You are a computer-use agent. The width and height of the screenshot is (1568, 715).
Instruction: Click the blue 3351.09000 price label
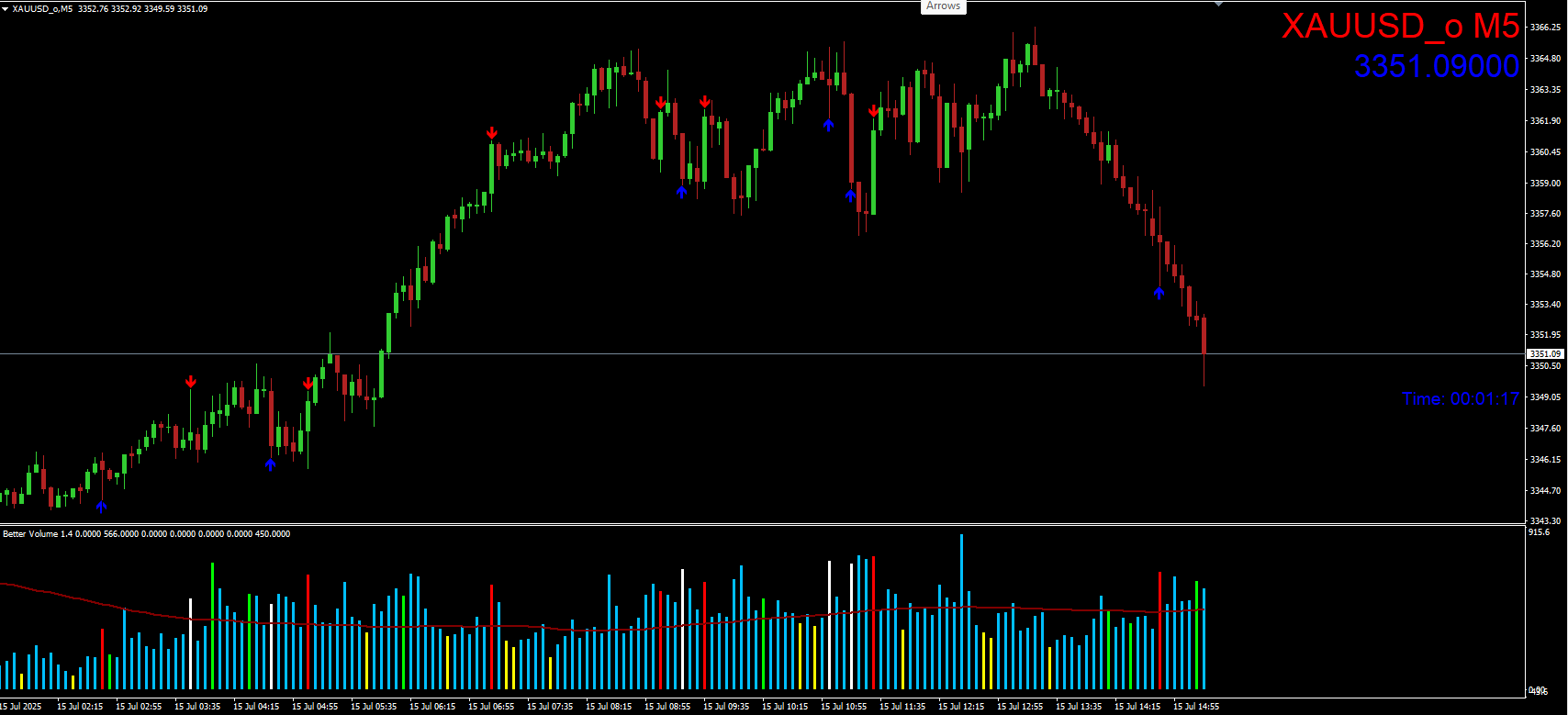tap(1436, 66)
